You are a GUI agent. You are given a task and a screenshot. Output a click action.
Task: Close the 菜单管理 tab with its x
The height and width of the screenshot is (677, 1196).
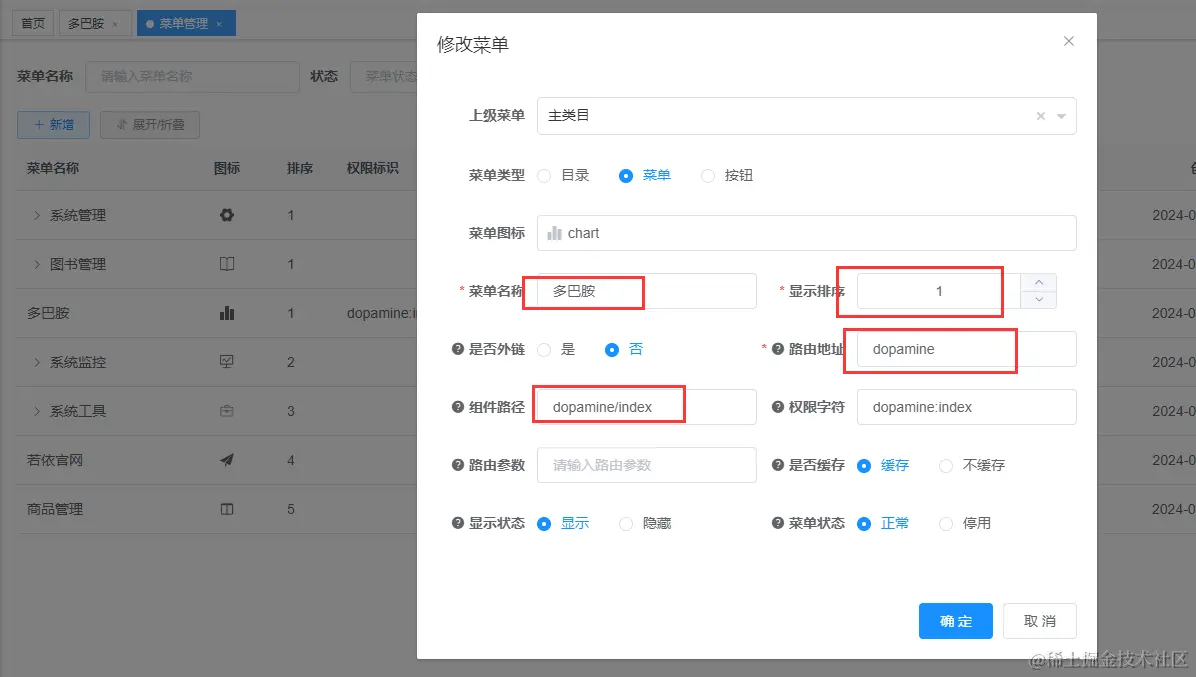(x=219, y=24)
